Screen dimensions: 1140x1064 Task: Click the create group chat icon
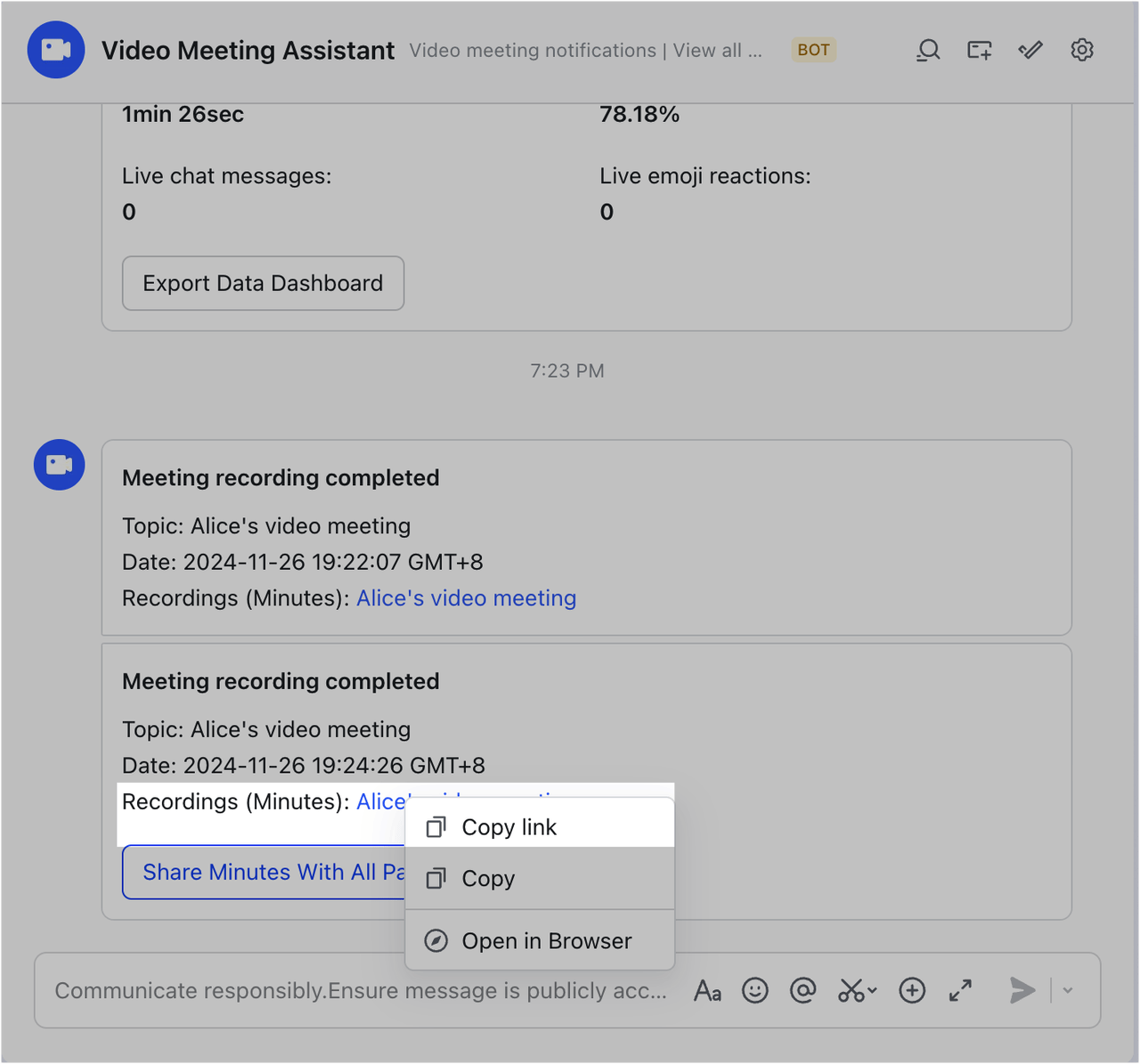point(980,51)
